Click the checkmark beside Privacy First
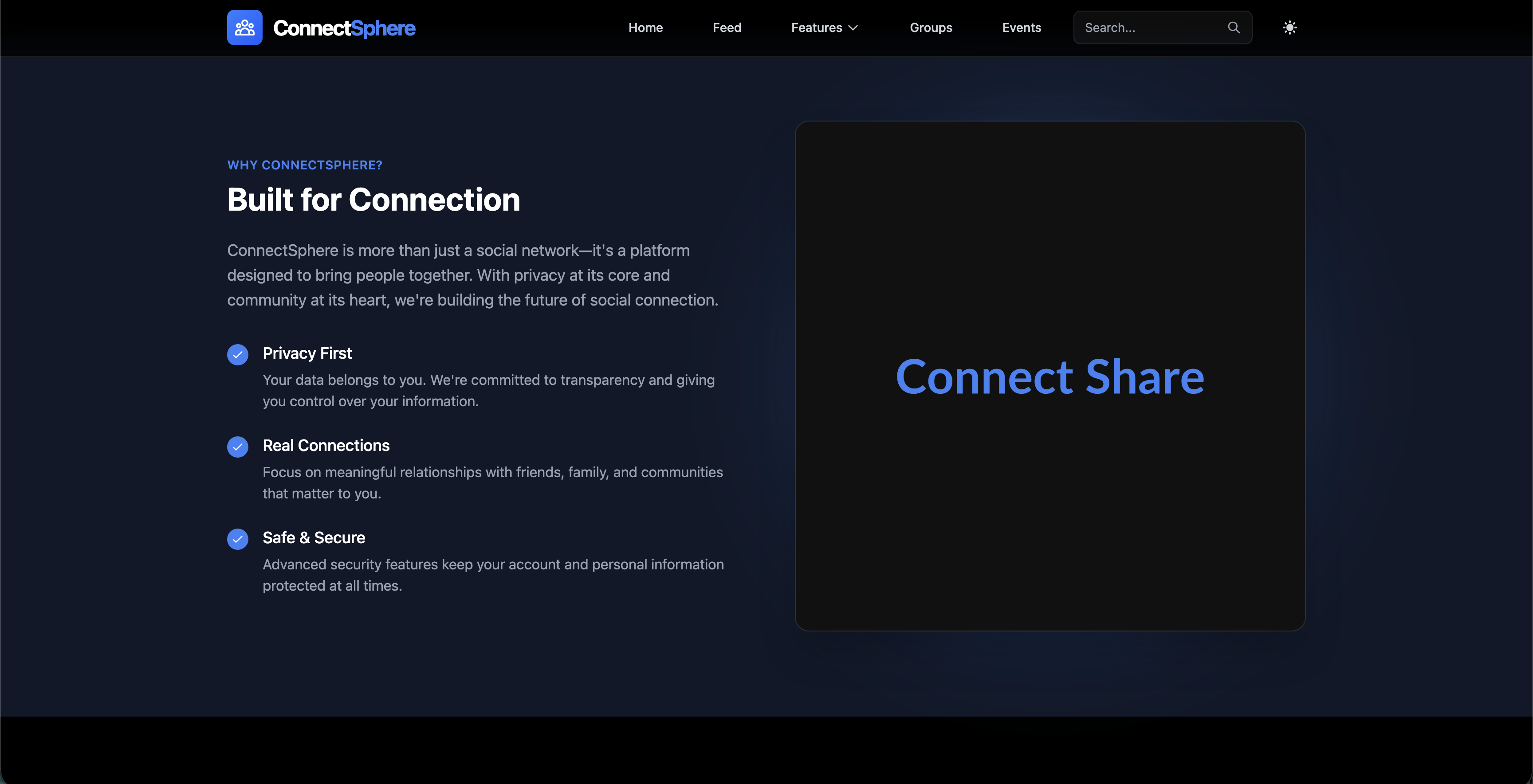The image size is (1533, 784). pos(237,354)
